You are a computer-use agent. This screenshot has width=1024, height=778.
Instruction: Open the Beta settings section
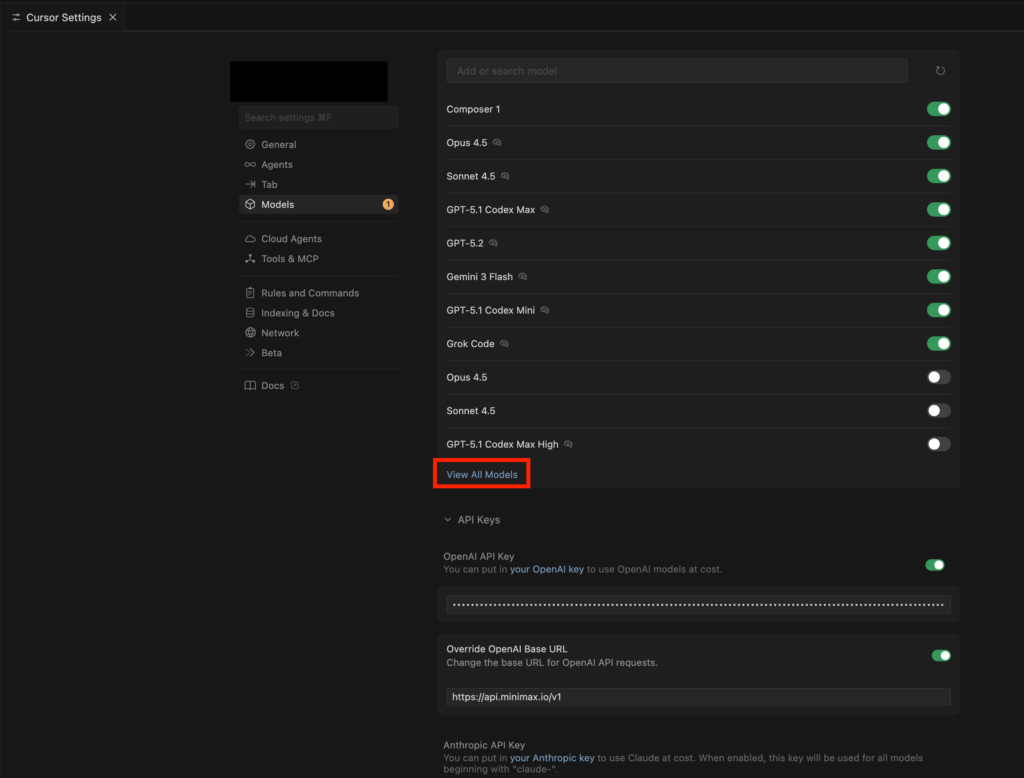tap(271, 353)
